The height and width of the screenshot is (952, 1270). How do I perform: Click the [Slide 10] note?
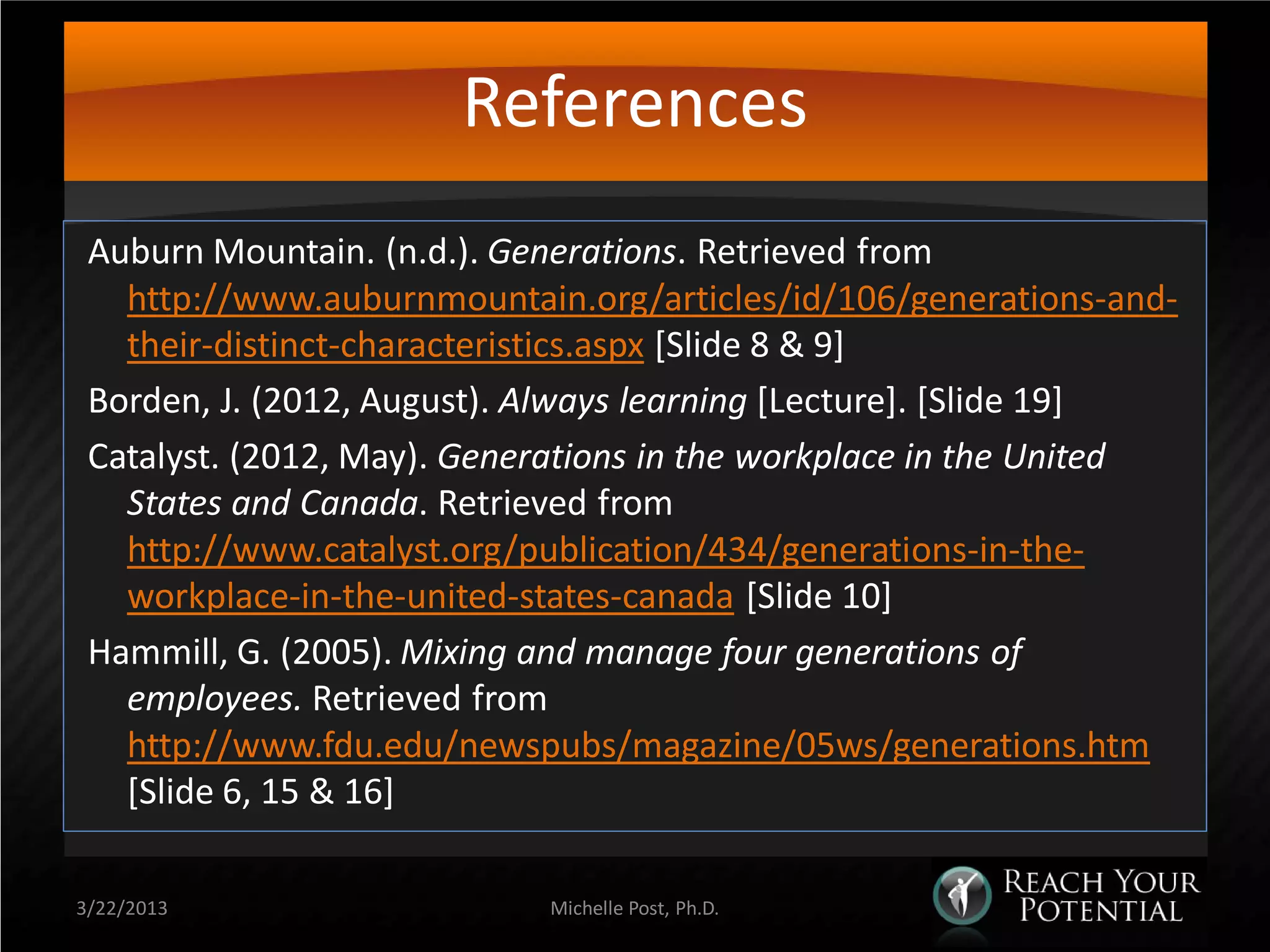(x=819, y=596)
